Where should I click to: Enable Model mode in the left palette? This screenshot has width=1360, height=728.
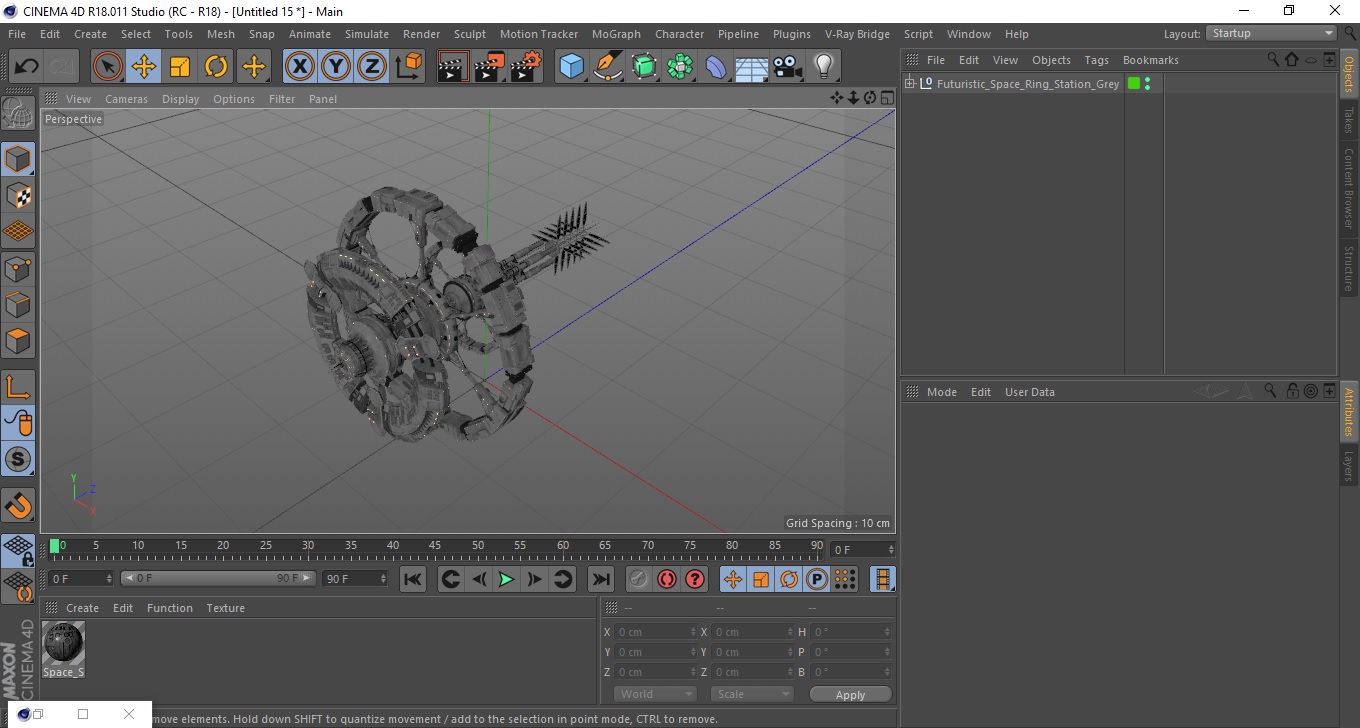18,159
